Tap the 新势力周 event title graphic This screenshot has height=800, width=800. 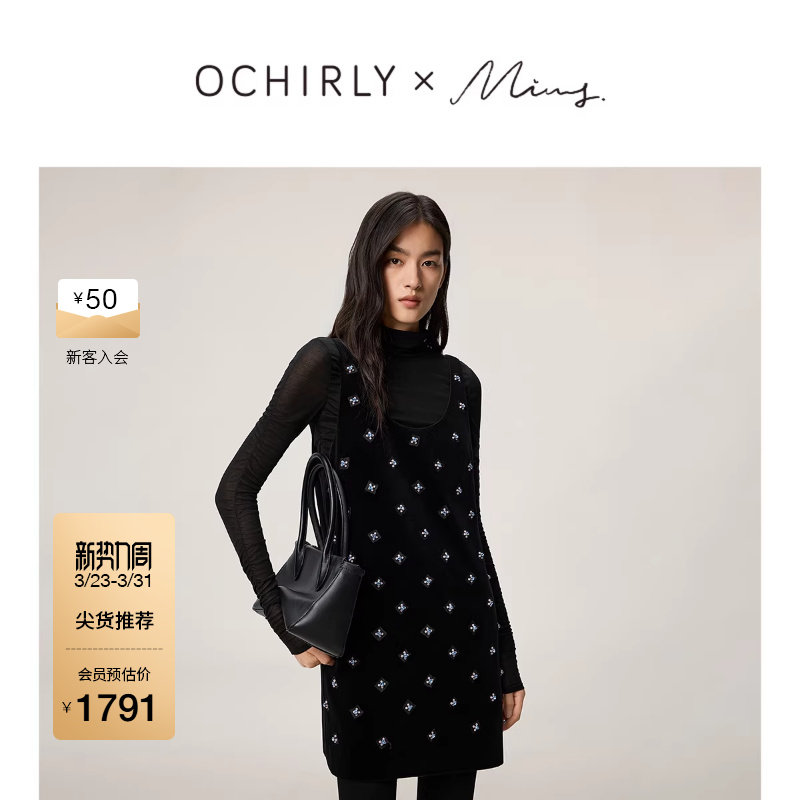113,556
